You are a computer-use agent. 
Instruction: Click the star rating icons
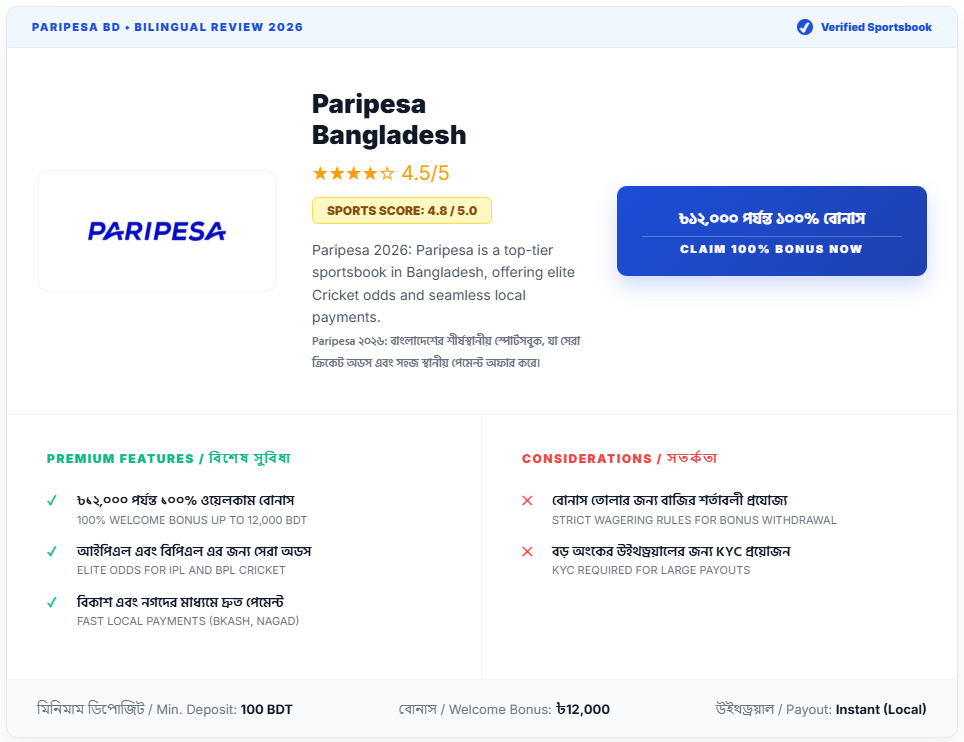pos(353,173)
